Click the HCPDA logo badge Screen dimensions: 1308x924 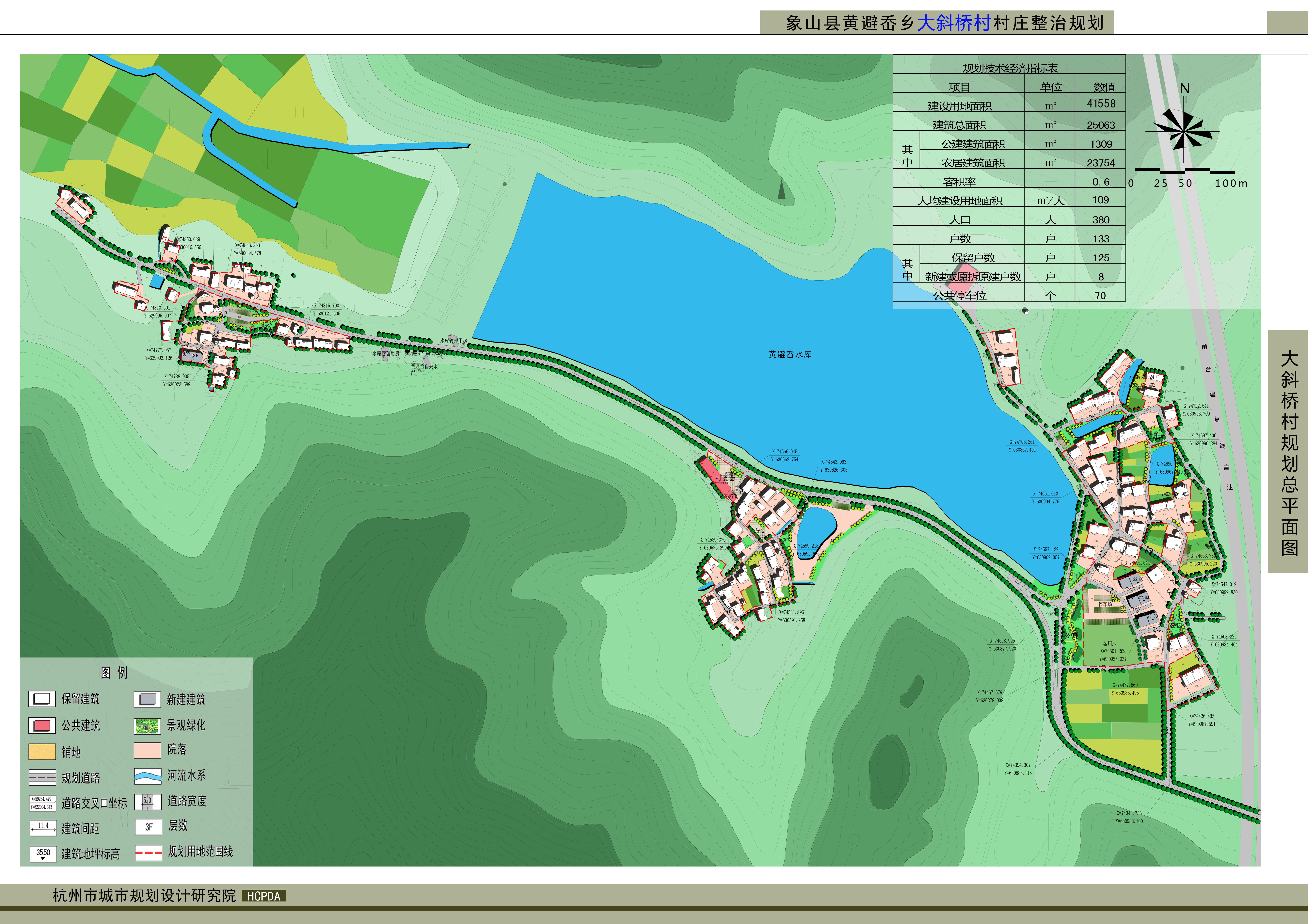[264, 896]
